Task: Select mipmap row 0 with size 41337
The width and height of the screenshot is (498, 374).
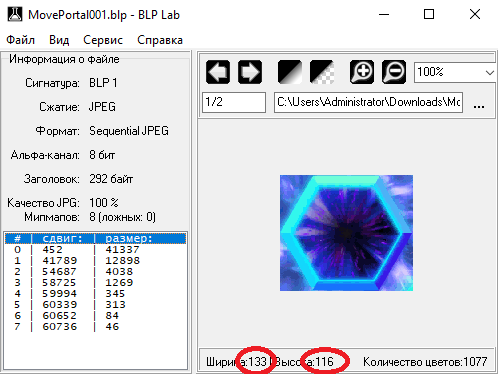Action: (95, 250)
